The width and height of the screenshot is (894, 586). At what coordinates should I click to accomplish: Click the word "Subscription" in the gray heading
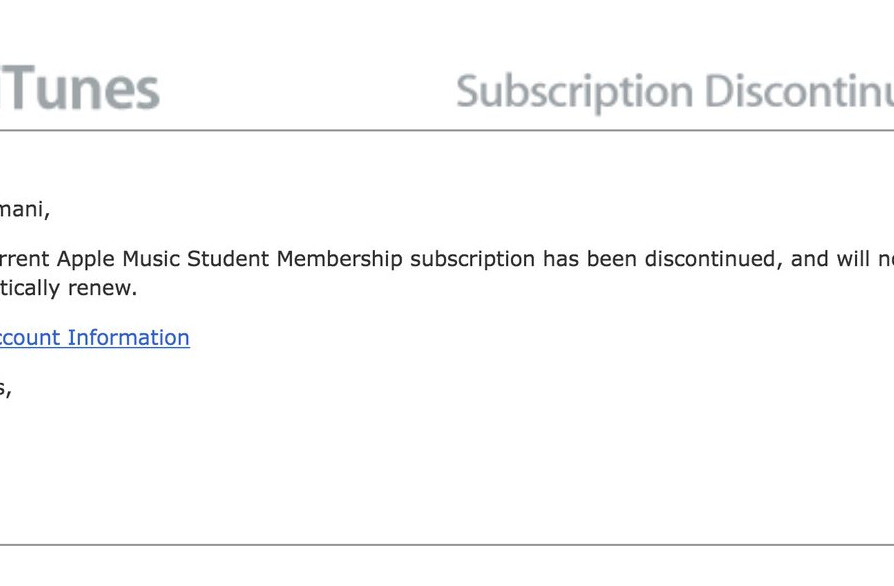[x=575, y=91]
